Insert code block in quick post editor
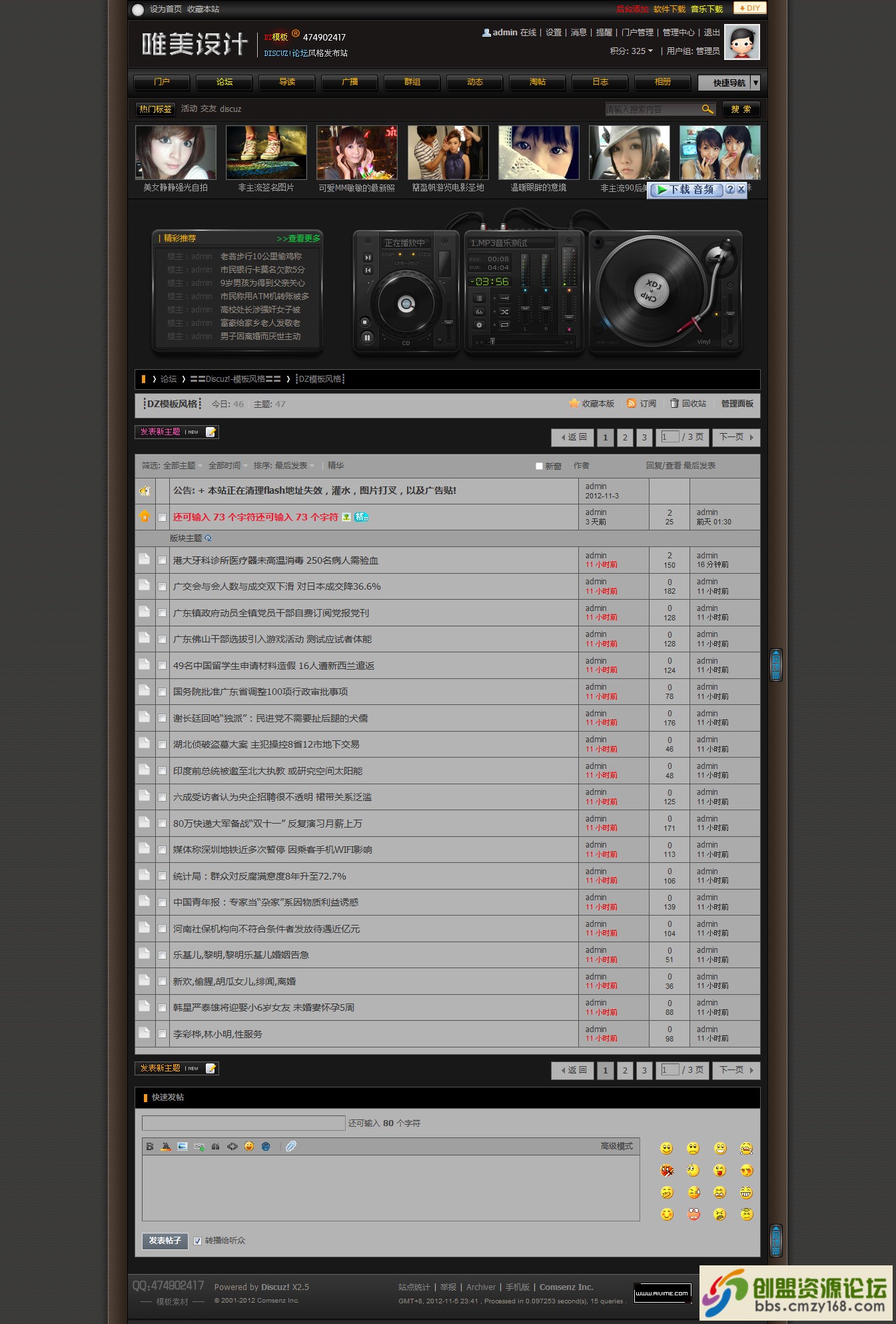This screenshot has width=896, height=1324. 232,1146
